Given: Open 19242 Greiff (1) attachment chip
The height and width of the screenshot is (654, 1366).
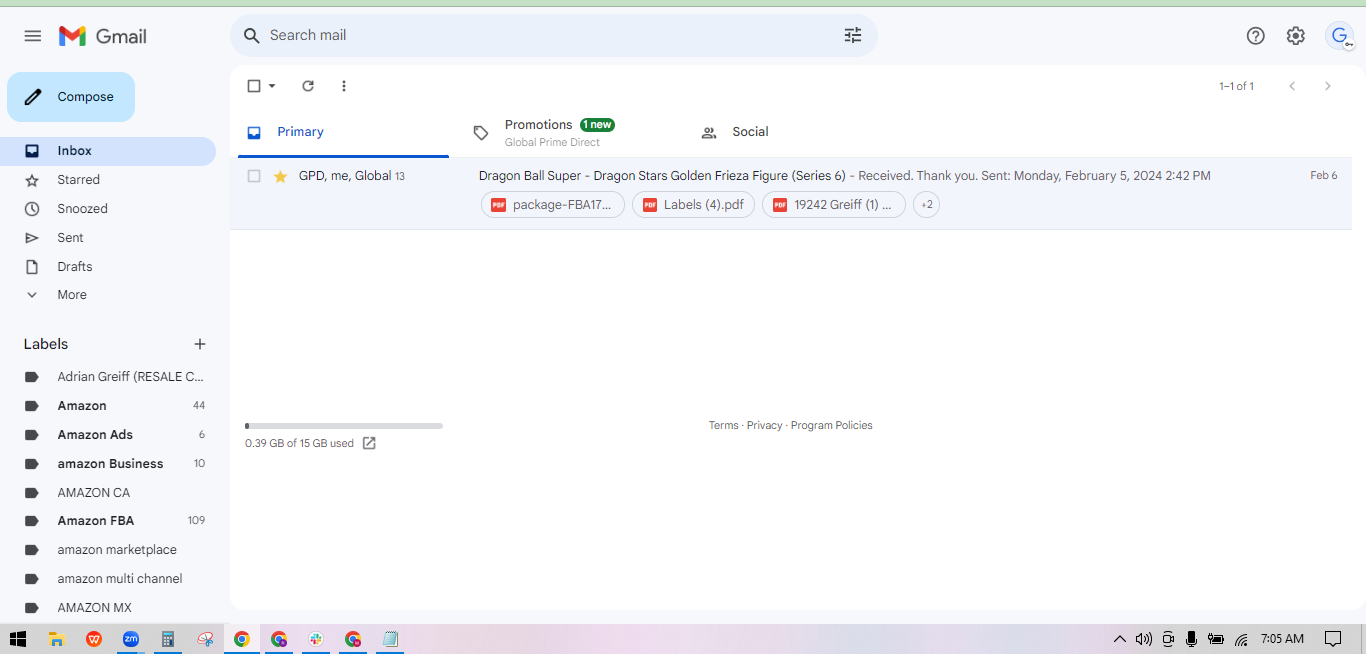Looking at the screenshot, I should click(x=834, y=205).
